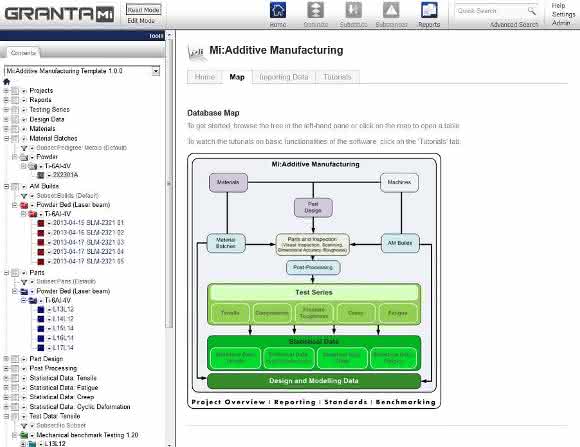Click the red record icon for 2013-04-15 SLM-2321 01

(41, 223)
